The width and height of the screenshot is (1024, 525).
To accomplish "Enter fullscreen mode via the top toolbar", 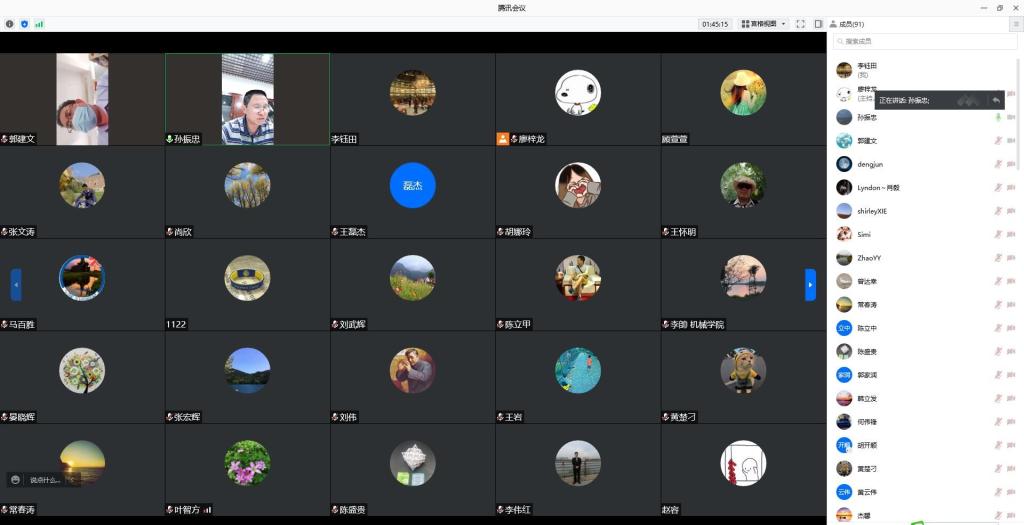I will pos(800,24).
